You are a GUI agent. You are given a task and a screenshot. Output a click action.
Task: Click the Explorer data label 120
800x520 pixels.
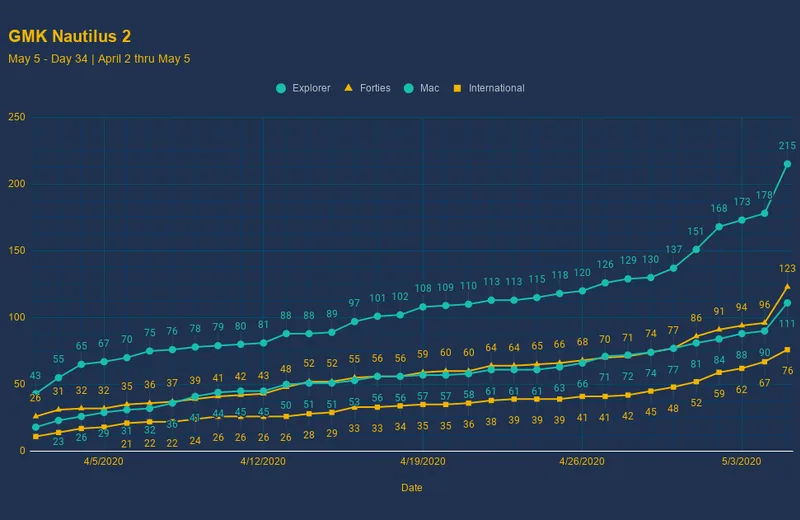(x=582, y=273)
